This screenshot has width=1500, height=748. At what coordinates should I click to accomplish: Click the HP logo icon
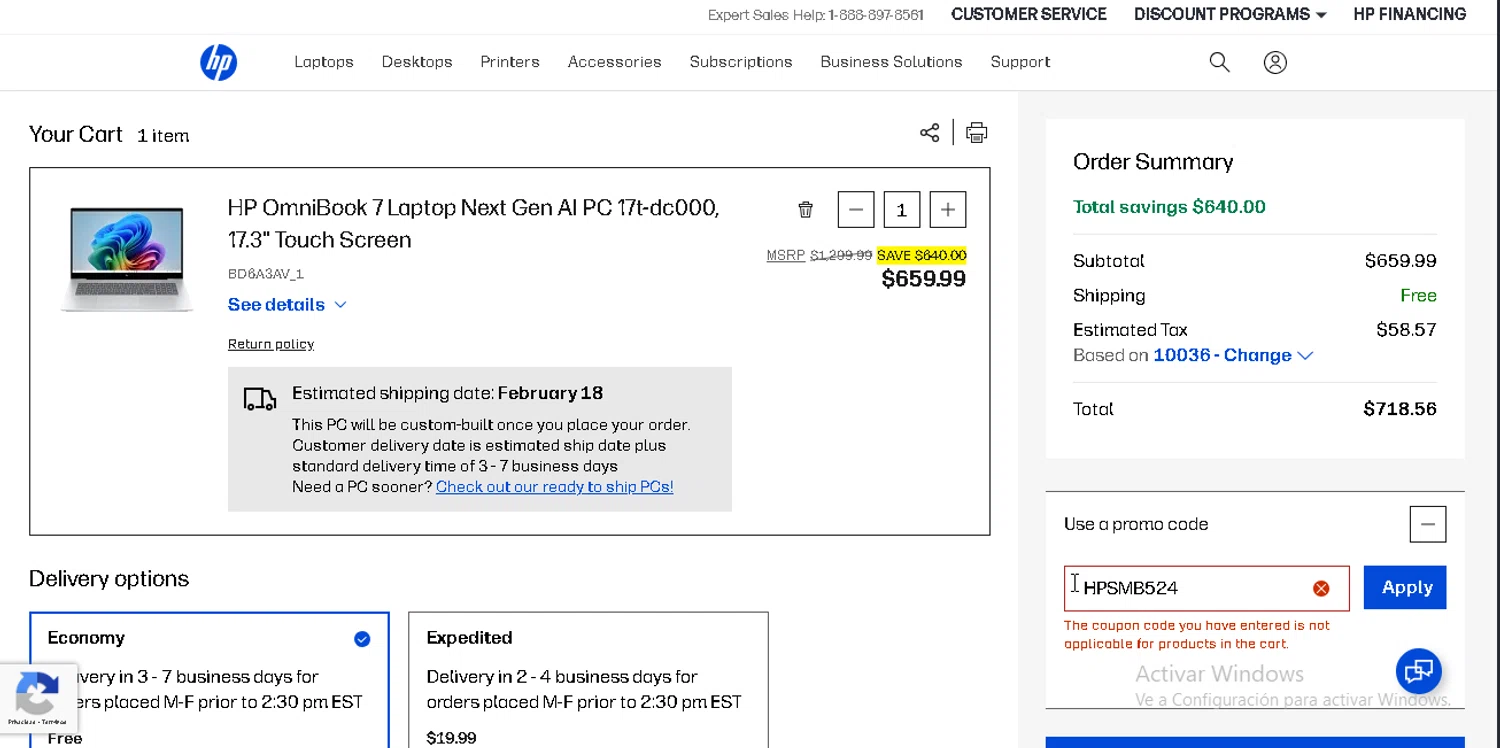pyautogui.click(x=218, y=62)
